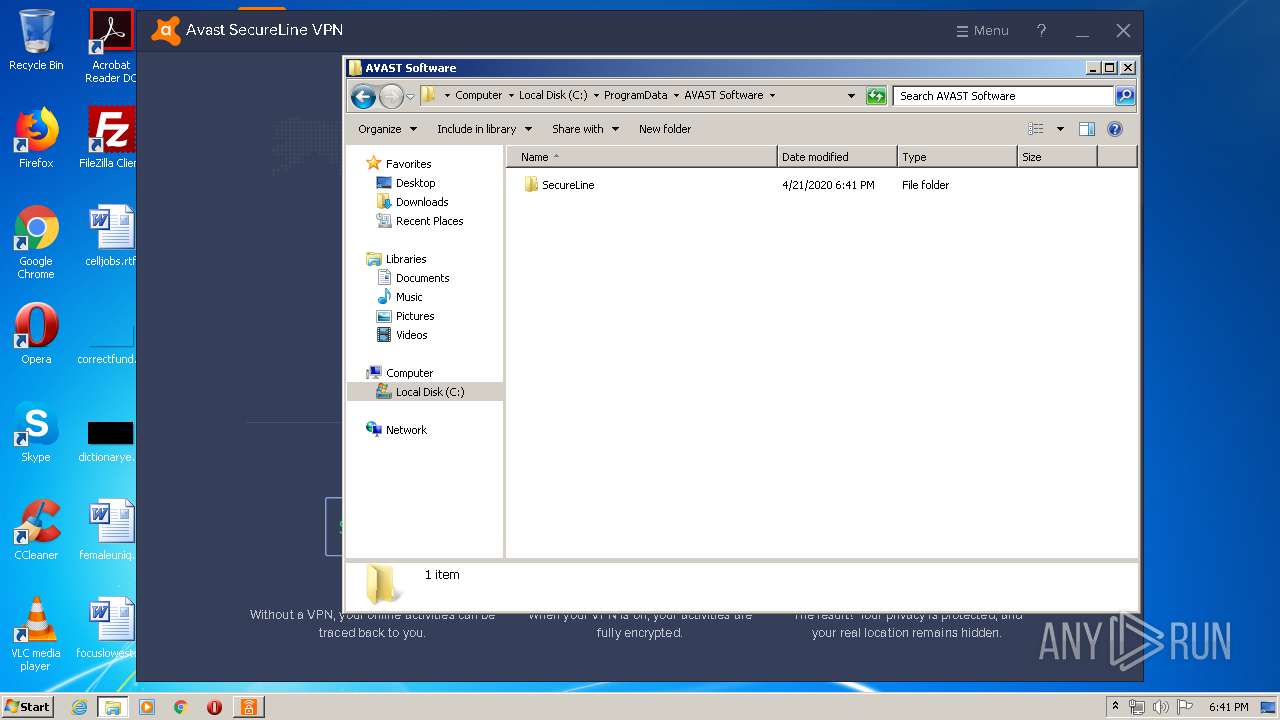Click the Computer breadcrumb in address bar
This screenshot has height=720, width=1280.
[478, 96]
